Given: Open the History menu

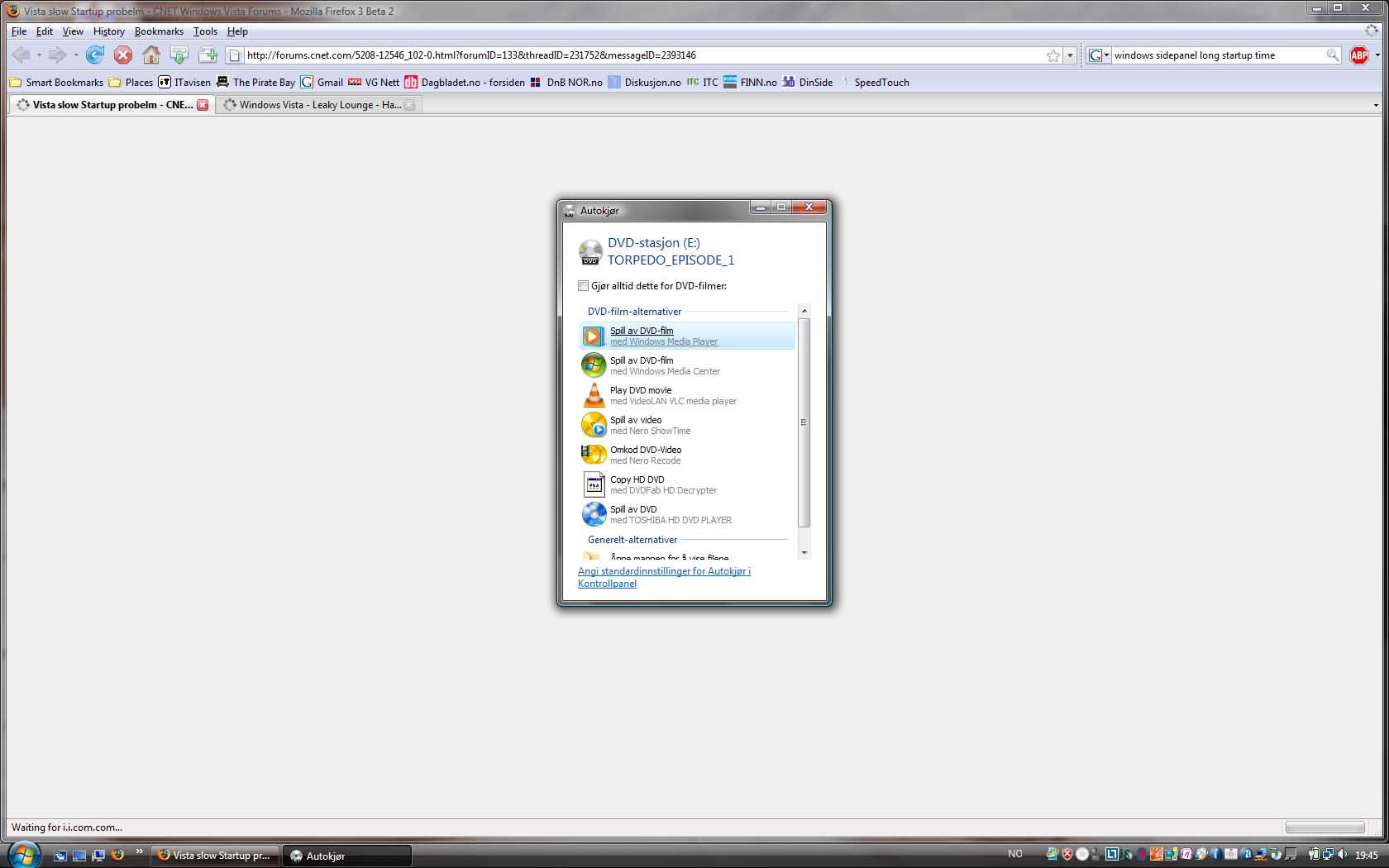Looking at the screenshot, I should coord(109,31).
